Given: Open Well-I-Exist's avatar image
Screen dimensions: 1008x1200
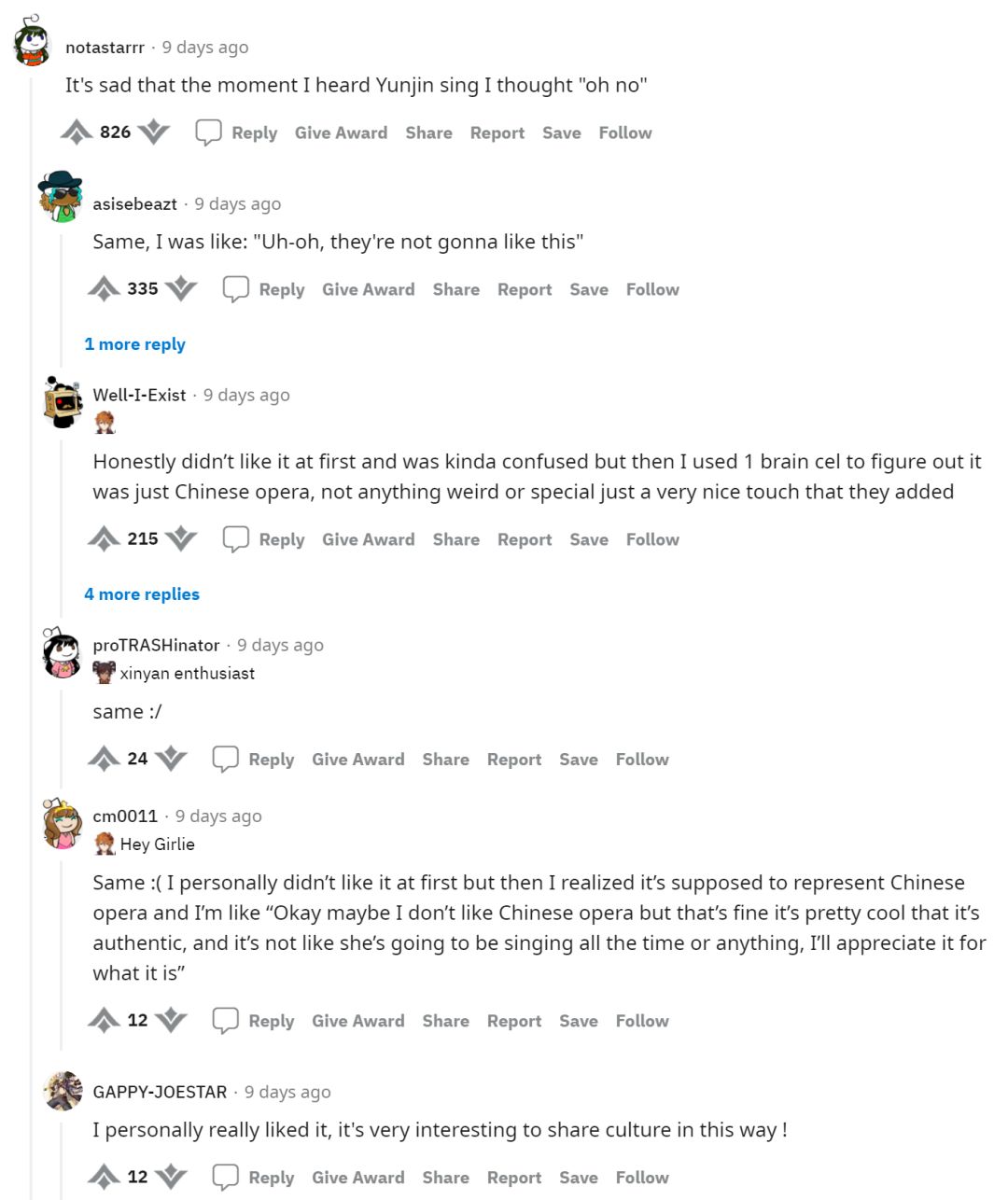Looking at the screenshot, I should [x=63, y=402].
